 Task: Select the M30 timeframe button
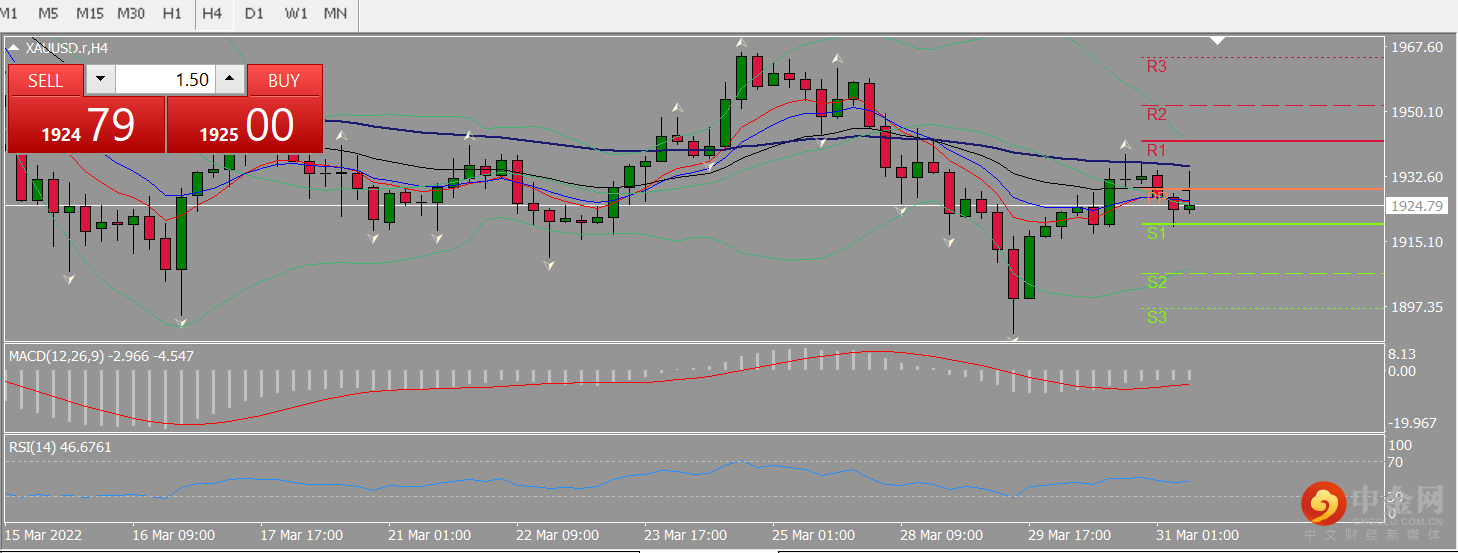[x=131, y=14]
